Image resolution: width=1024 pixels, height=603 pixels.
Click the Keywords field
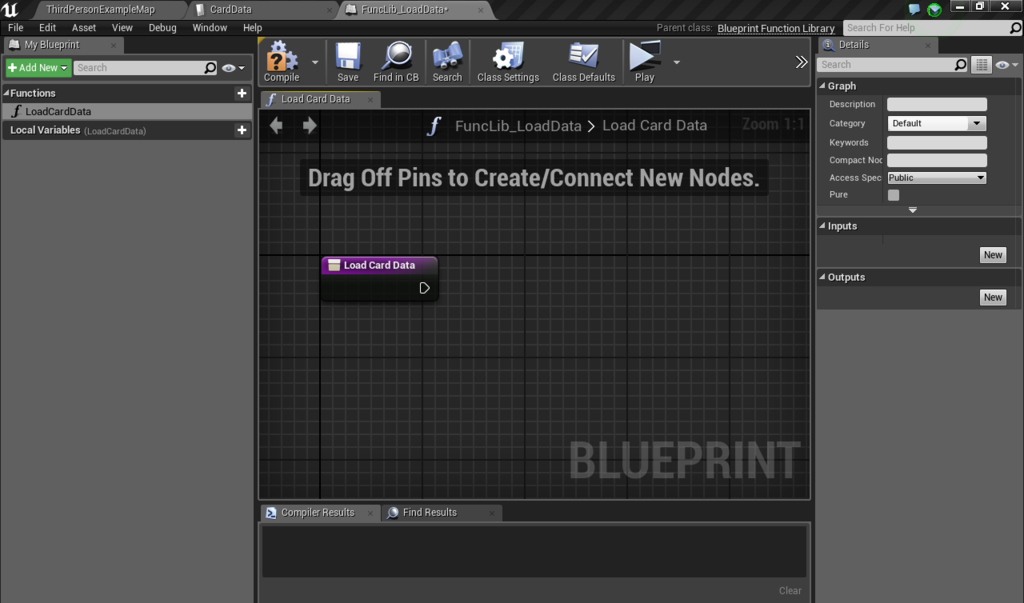[x=937, y=142]
